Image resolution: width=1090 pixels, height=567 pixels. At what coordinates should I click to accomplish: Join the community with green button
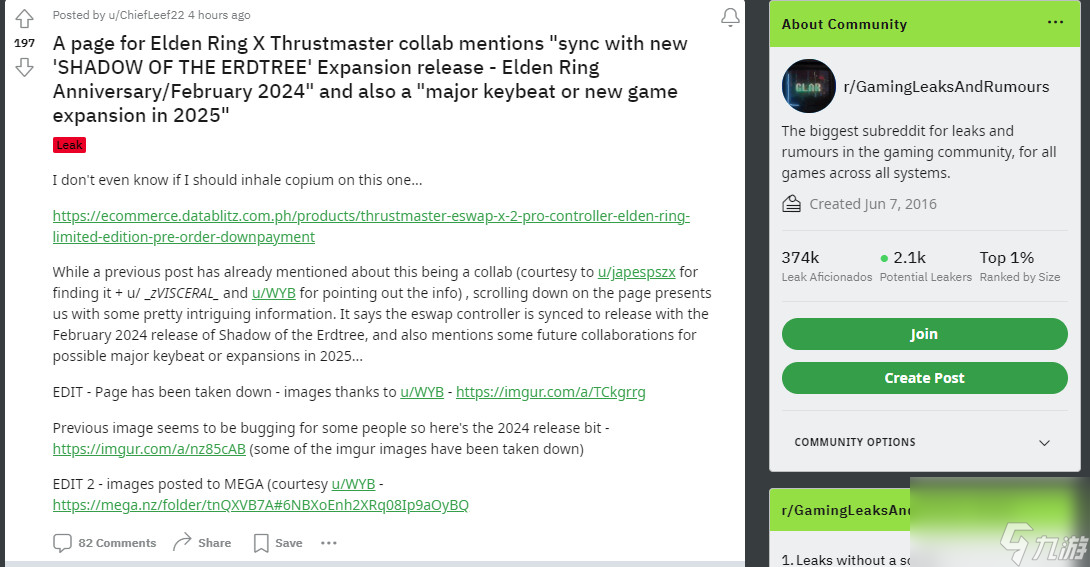tap(925, 334)
